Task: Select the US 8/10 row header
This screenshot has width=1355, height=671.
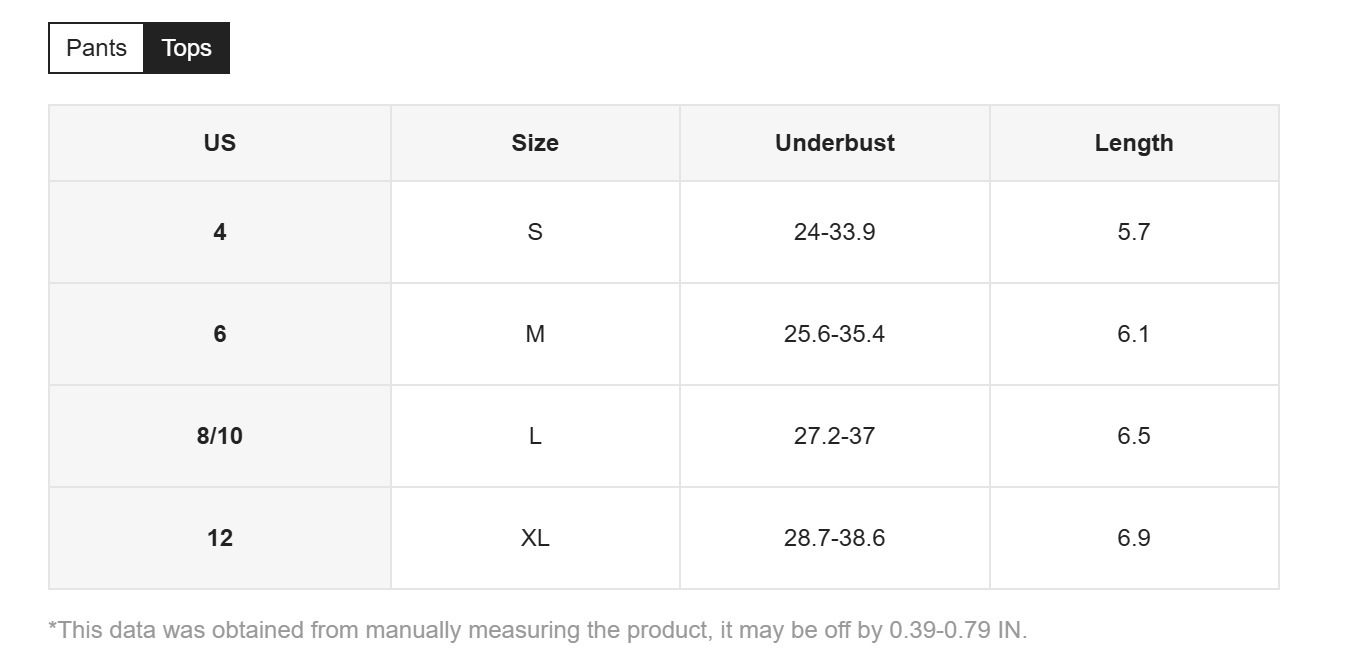Action: 220,436
